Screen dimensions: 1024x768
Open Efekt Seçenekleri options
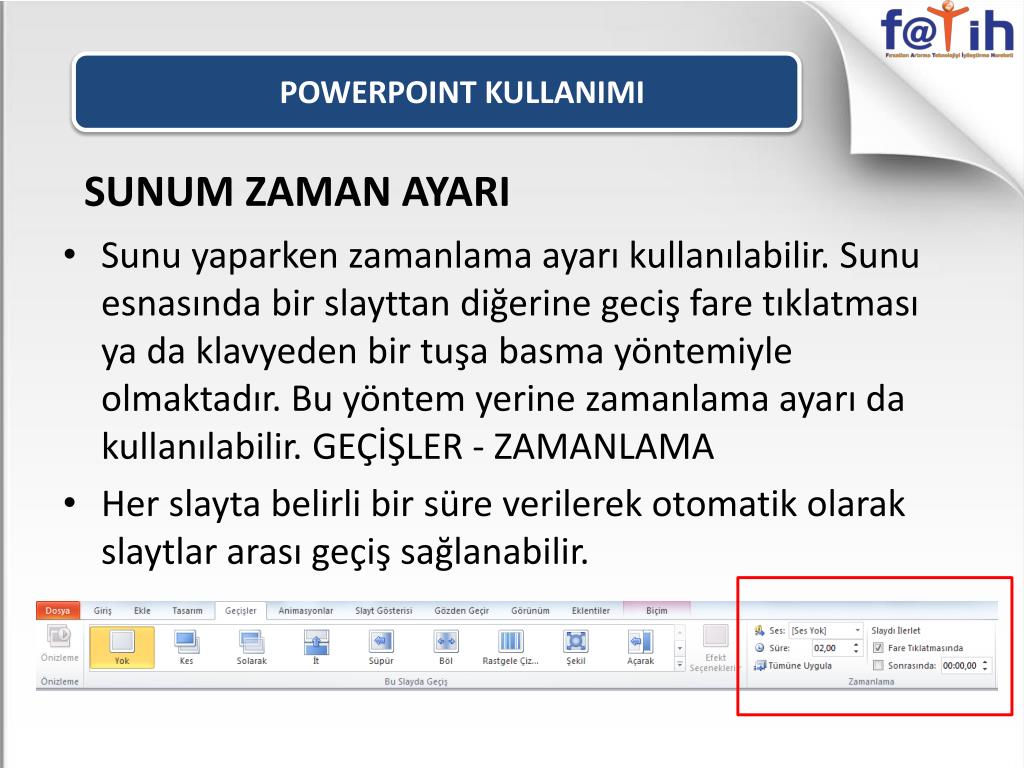(714, 648)
